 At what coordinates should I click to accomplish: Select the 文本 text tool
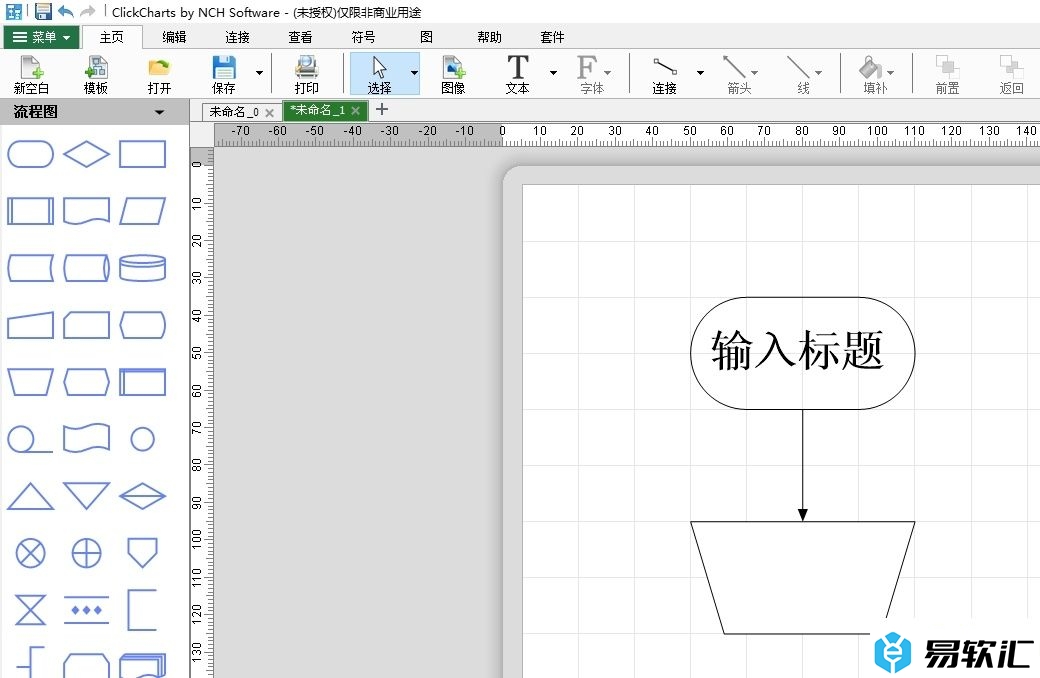tap(517, 74)
